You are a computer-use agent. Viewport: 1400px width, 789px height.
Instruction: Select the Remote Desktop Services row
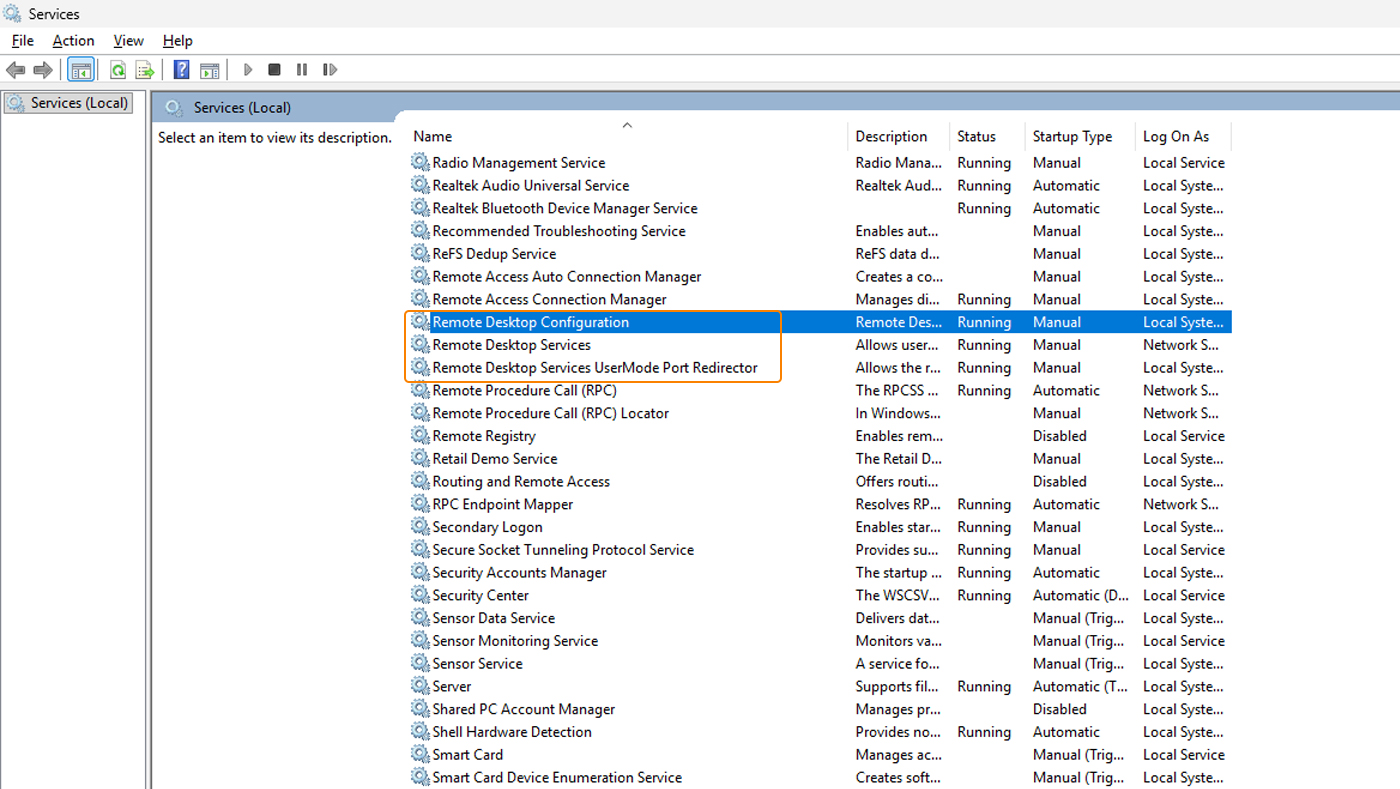[x=511, y=345]
